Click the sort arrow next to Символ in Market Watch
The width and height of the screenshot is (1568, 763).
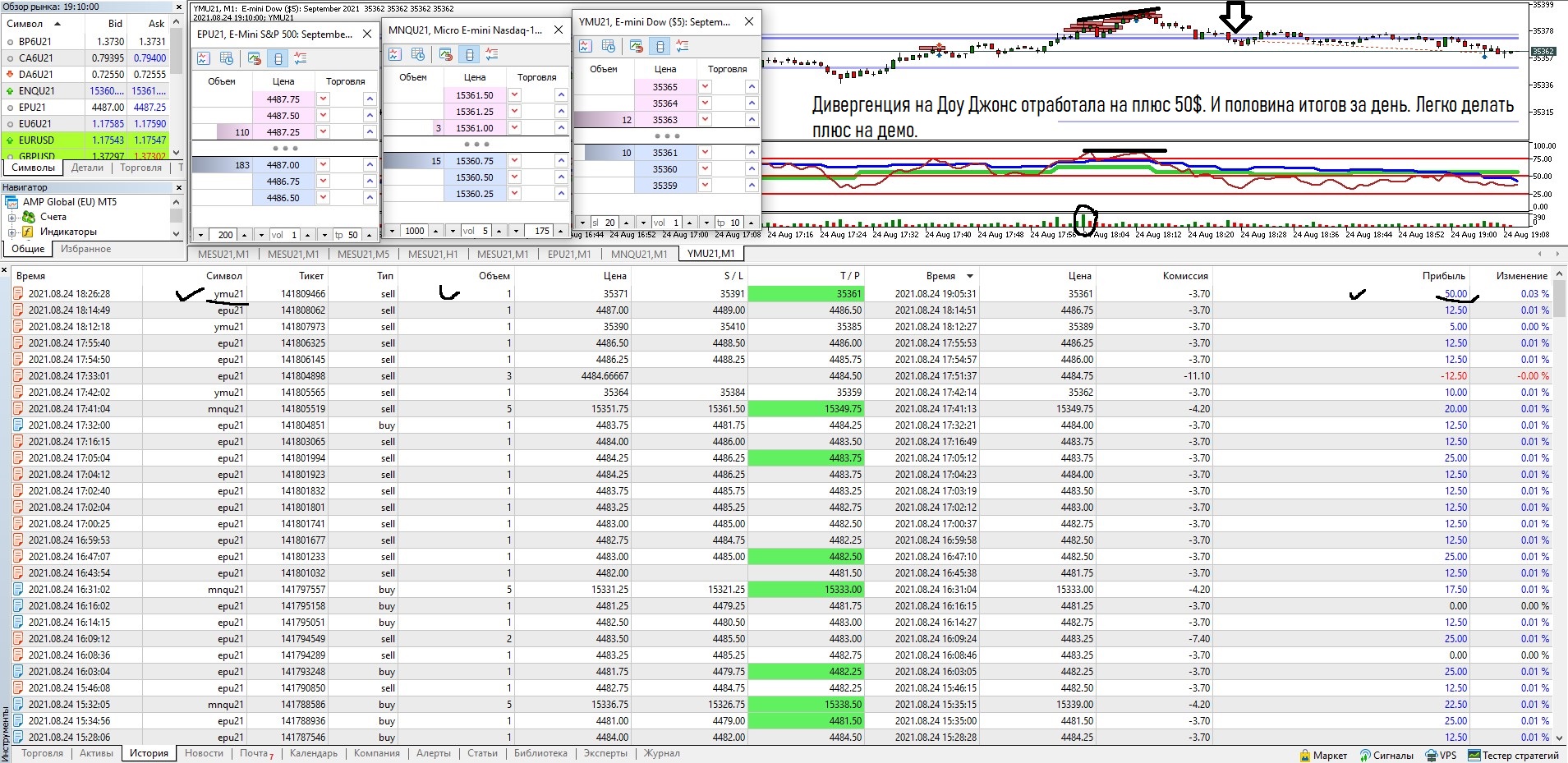56,23
